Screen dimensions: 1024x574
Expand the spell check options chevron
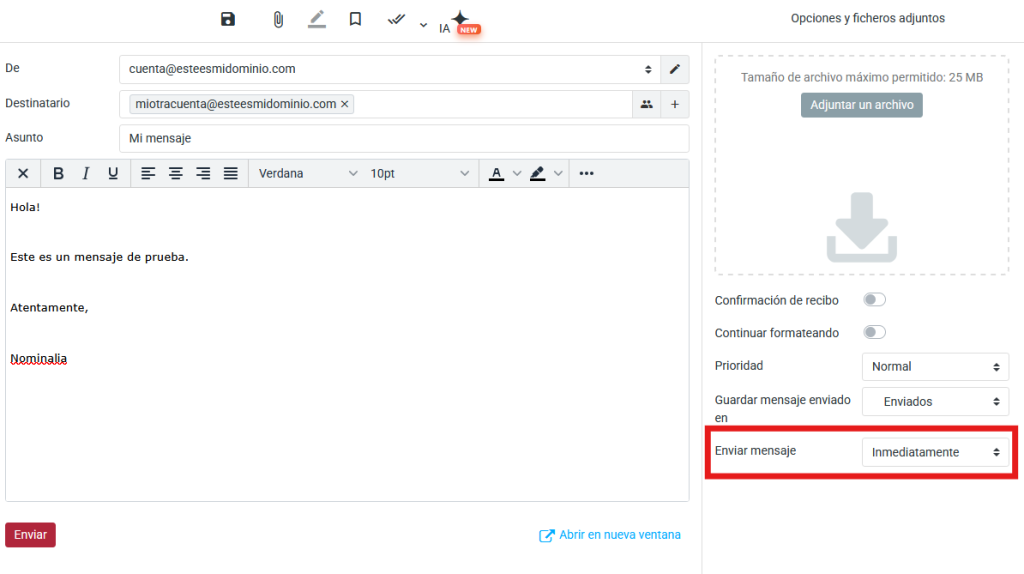tap(423, 25)
